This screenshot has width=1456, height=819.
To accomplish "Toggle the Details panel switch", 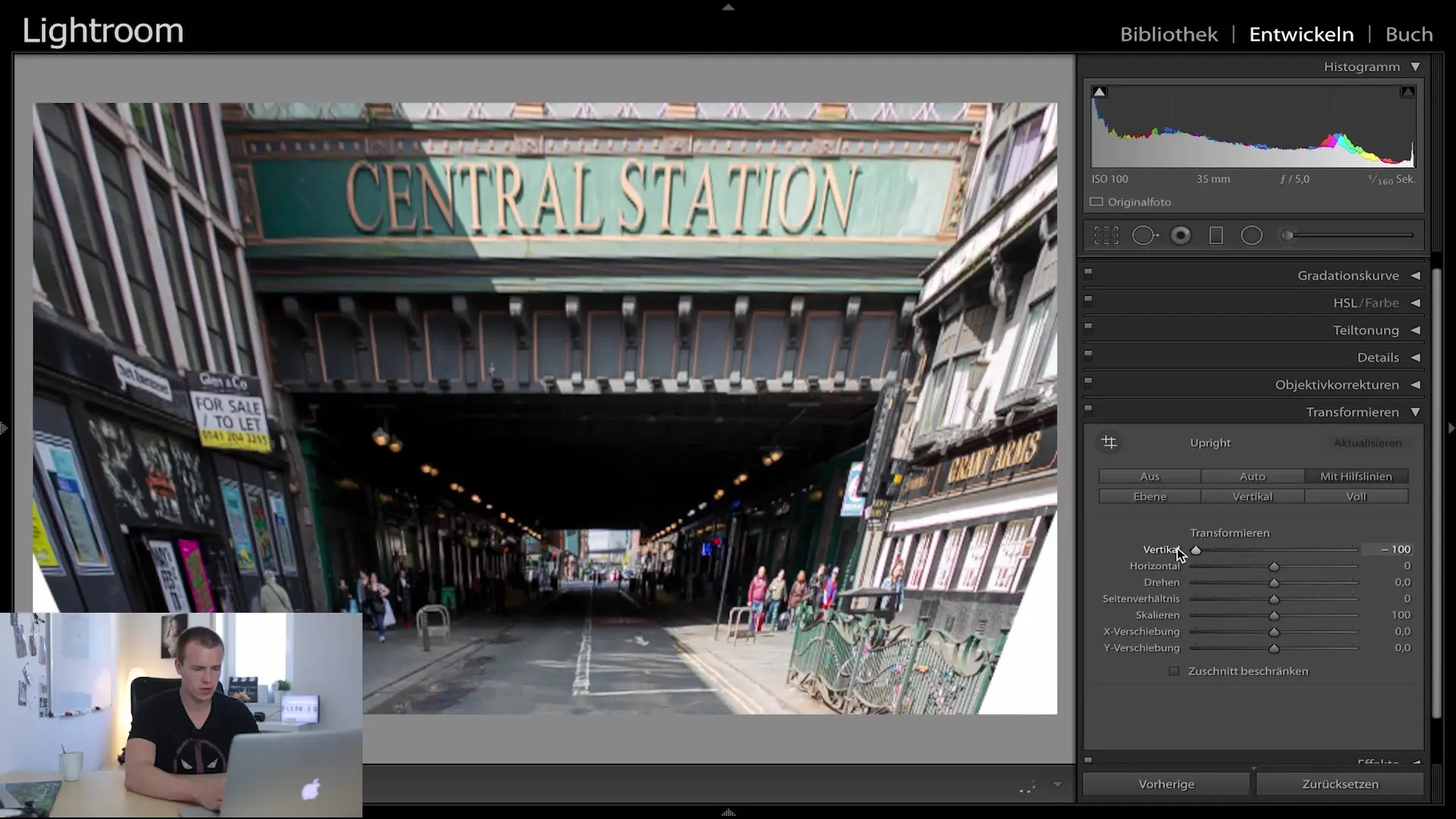I will pos(1088,353).
